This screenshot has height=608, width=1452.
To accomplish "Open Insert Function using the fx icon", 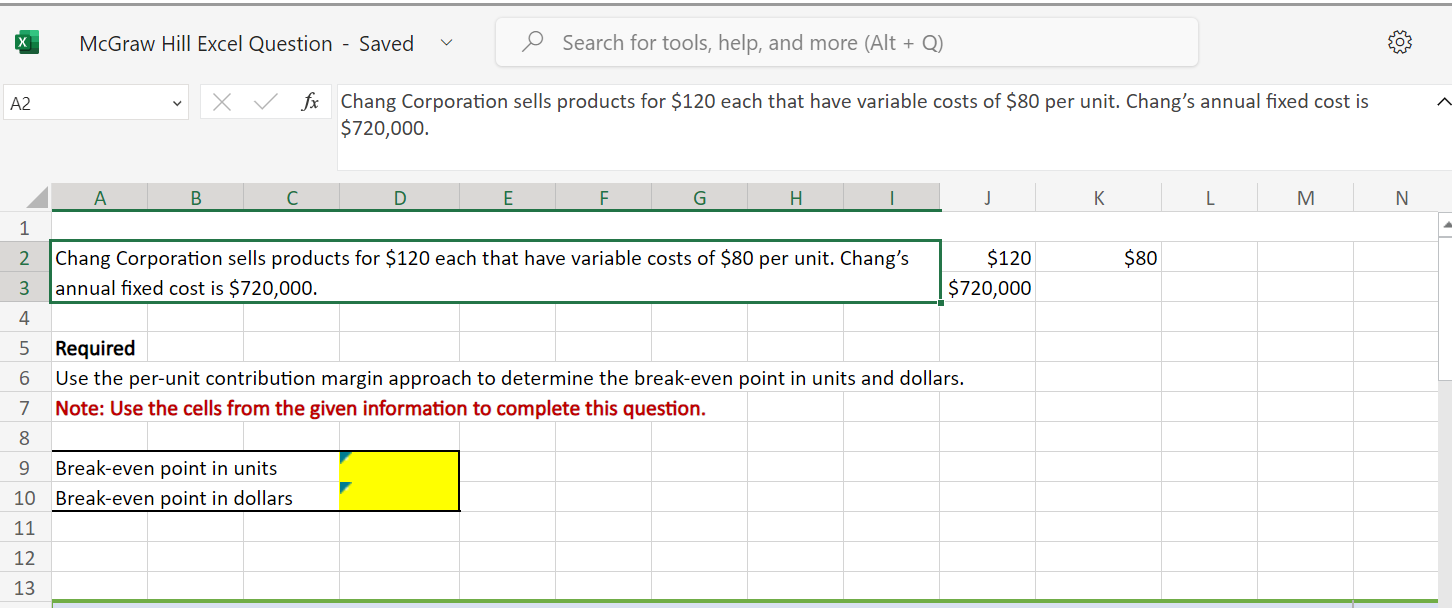I will pyautogui.click(x=310, y=101).
